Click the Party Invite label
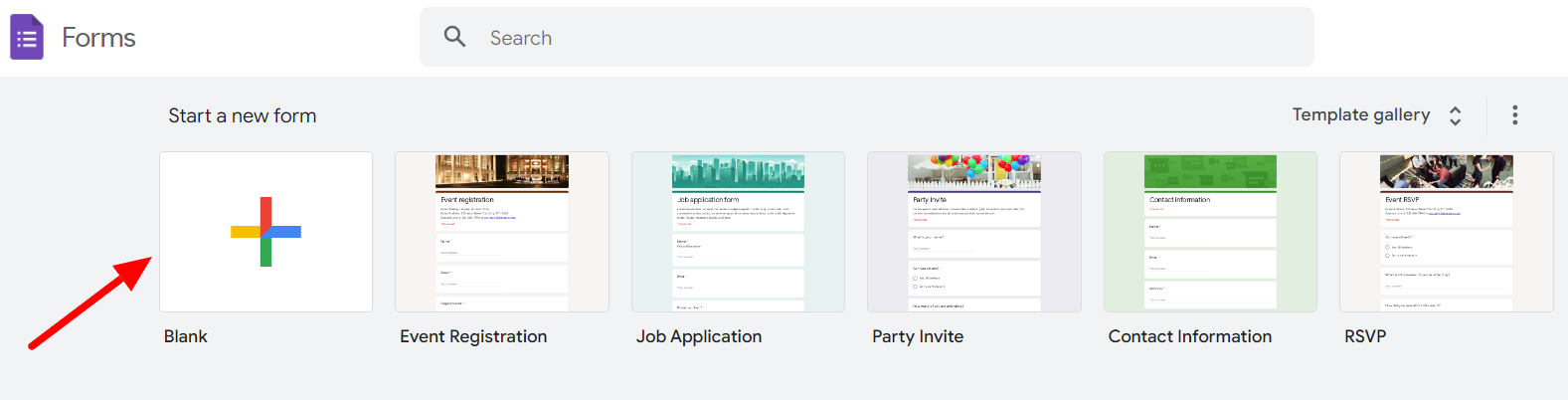 tap(918, 337)
